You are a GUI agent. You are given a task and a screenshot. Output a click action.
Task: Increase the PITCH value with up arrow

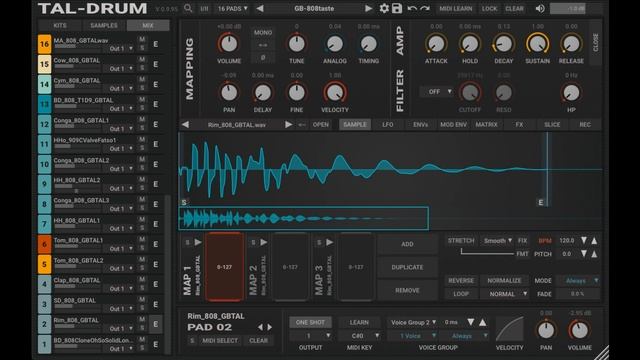click(x=594, y=254)
